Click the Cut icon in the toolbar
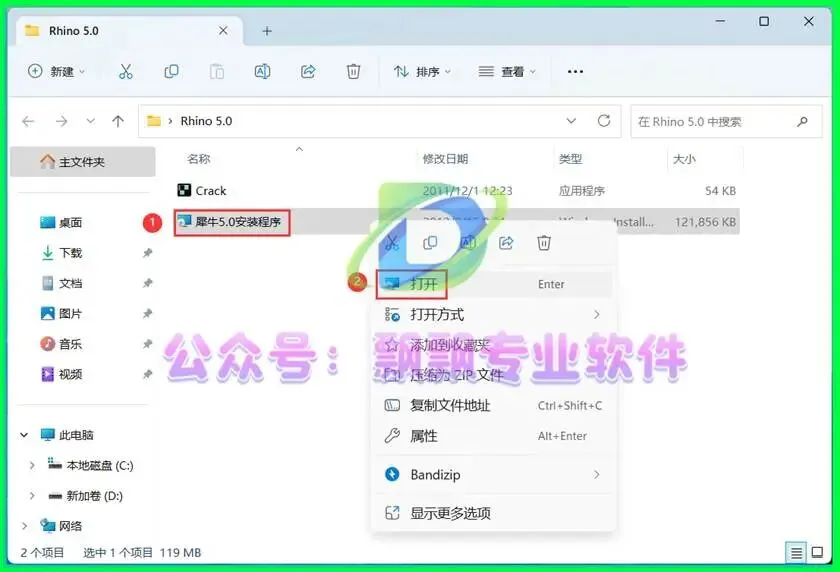Viewport: 840px width, 572px height. click(x=125, y=71)
